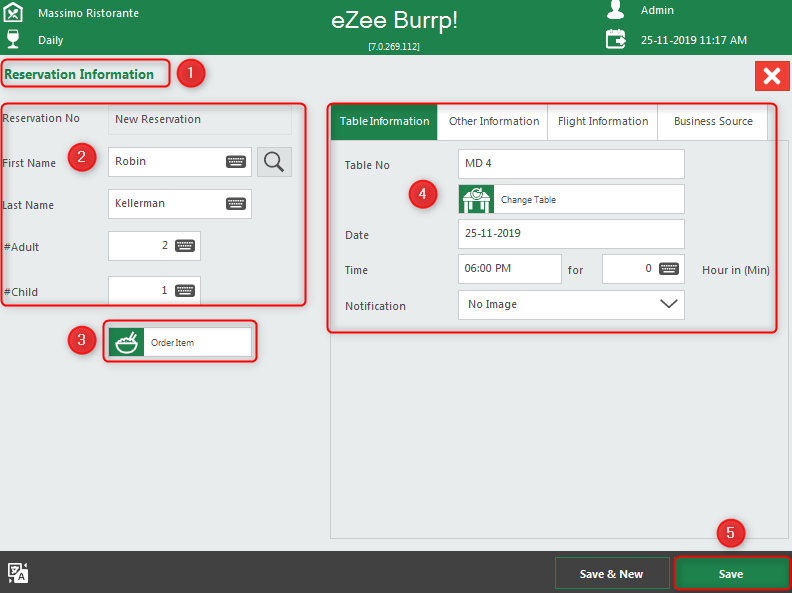792x593 pixels.
Task: Focus the Last Name field containing Kellerman
Action: [x=180, y=204]
